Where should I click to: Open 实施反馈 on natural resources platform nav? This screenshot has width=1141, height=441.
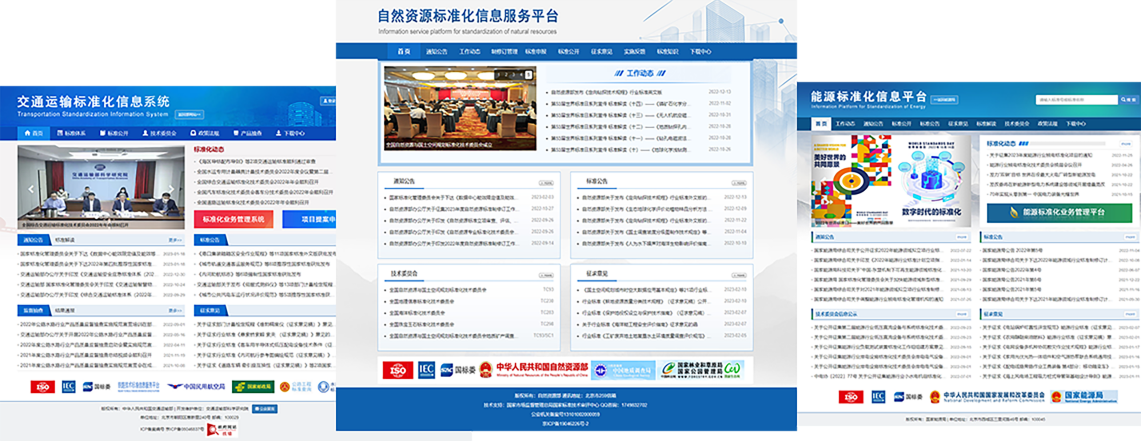pos(635,52)
